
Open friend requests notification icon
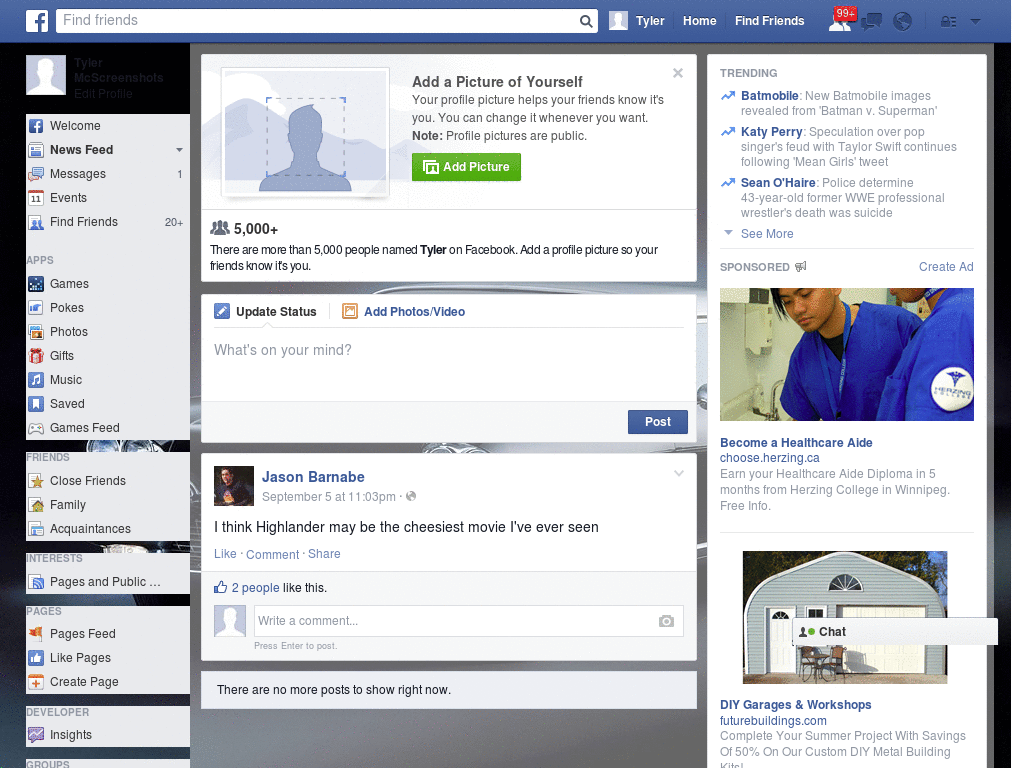[840, 22]
